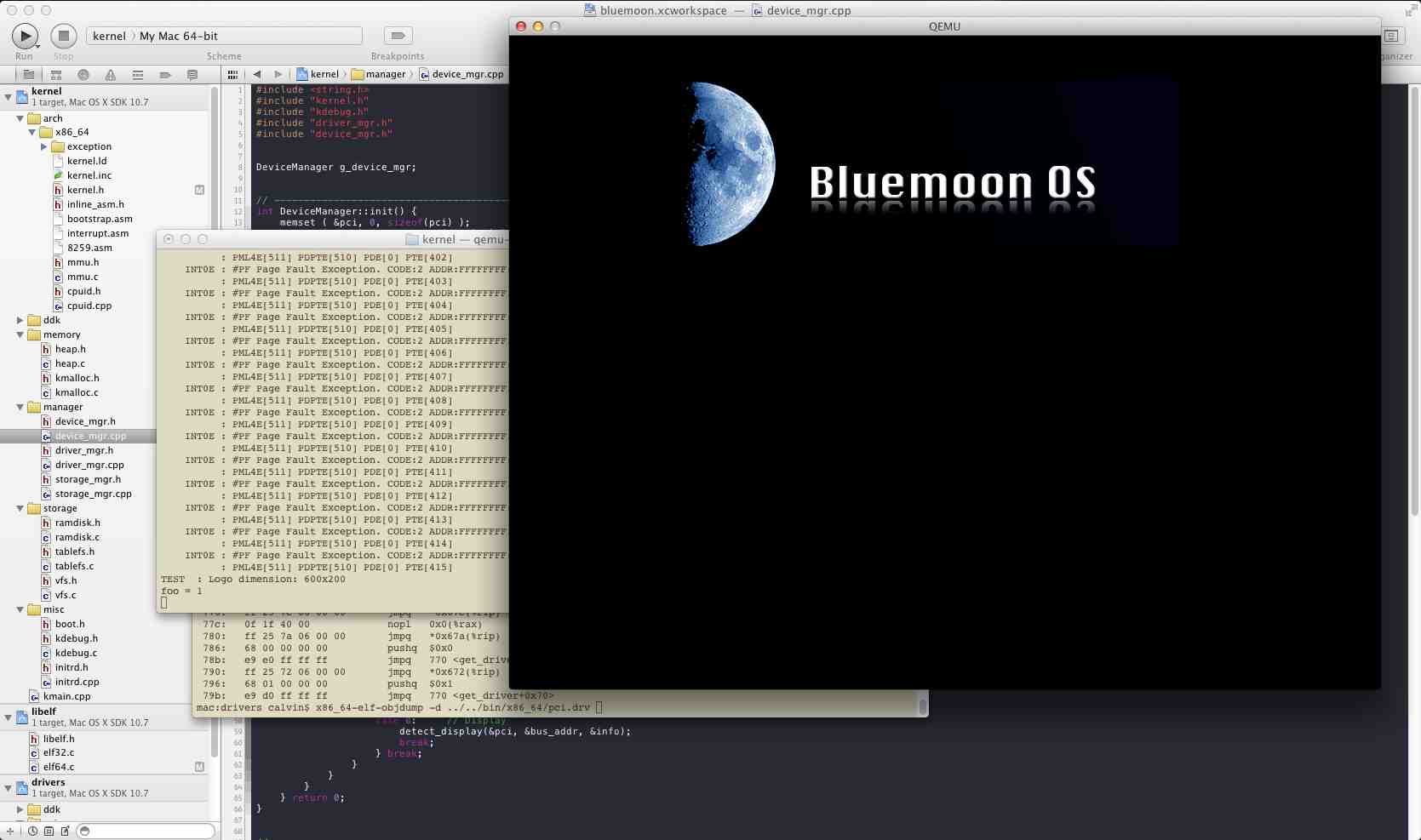Expand the exception folder

click(44, 147)
